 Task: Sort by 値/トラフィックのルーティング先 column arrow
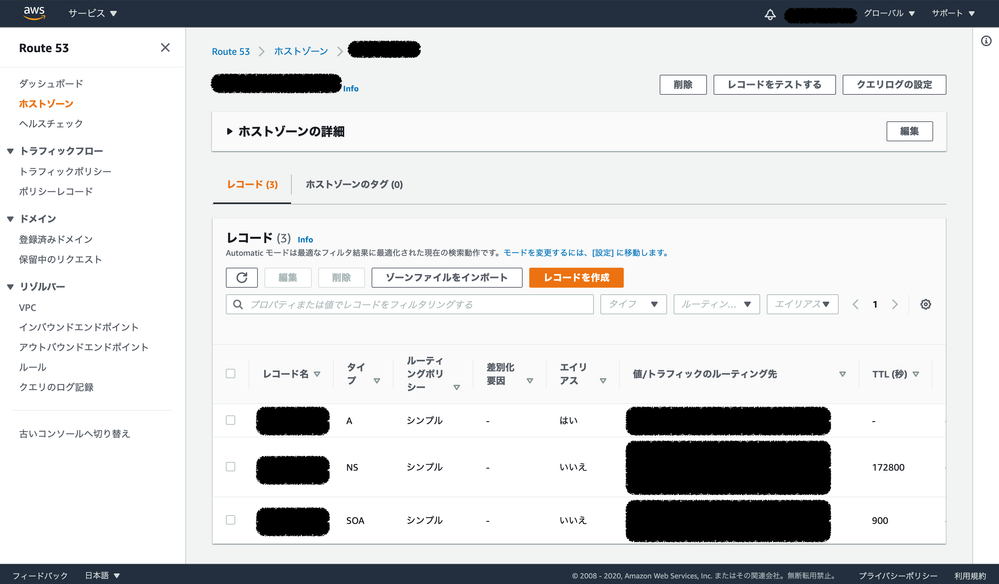[842, 374]
